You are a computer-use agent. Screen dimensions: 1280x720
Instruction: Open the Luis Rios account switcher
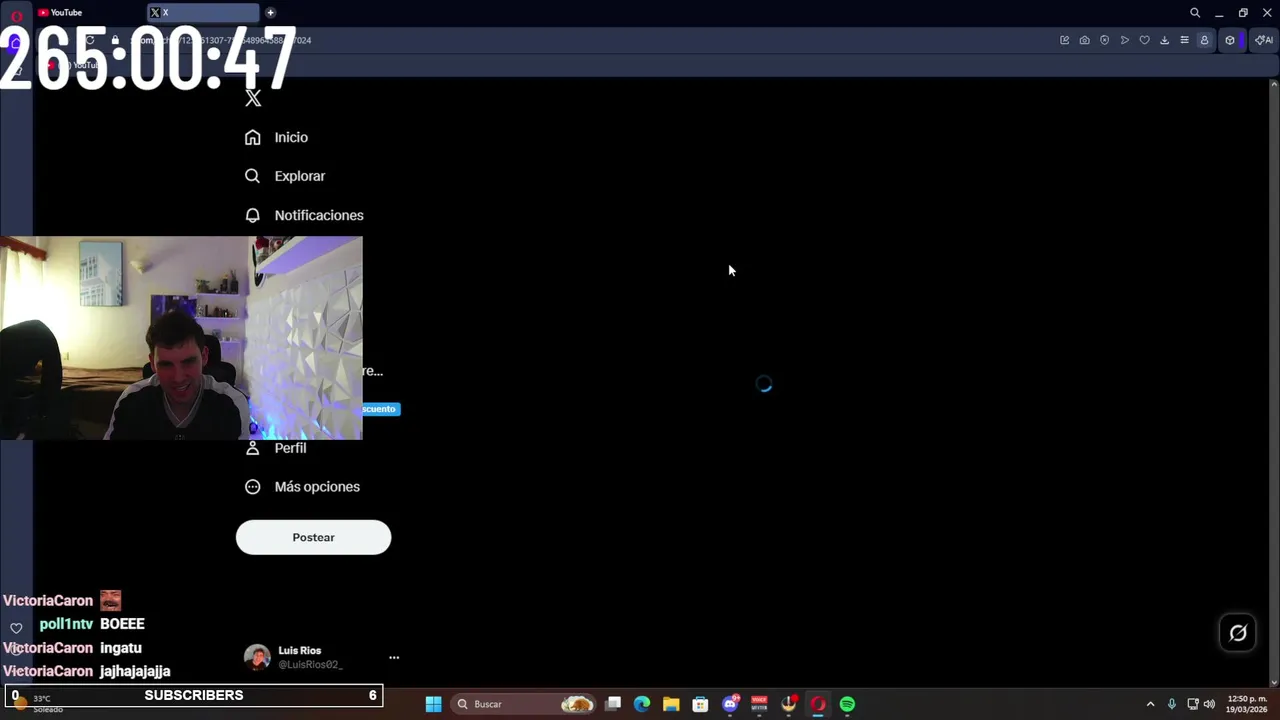pos(322,657)
